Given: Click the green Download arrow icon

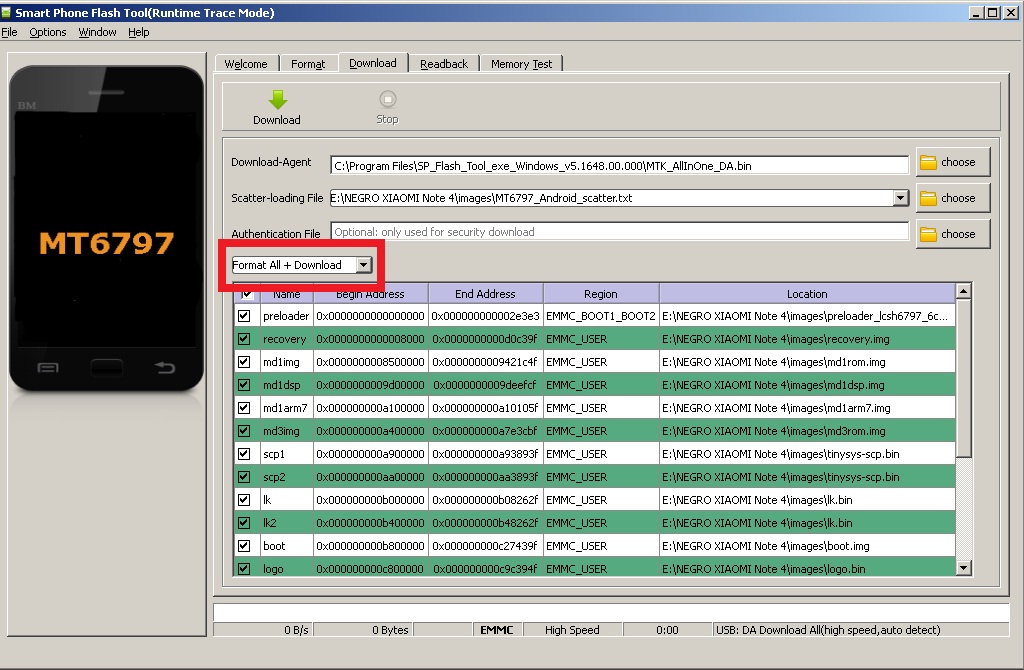Looking at the screenshot, I should coord(277,99).
